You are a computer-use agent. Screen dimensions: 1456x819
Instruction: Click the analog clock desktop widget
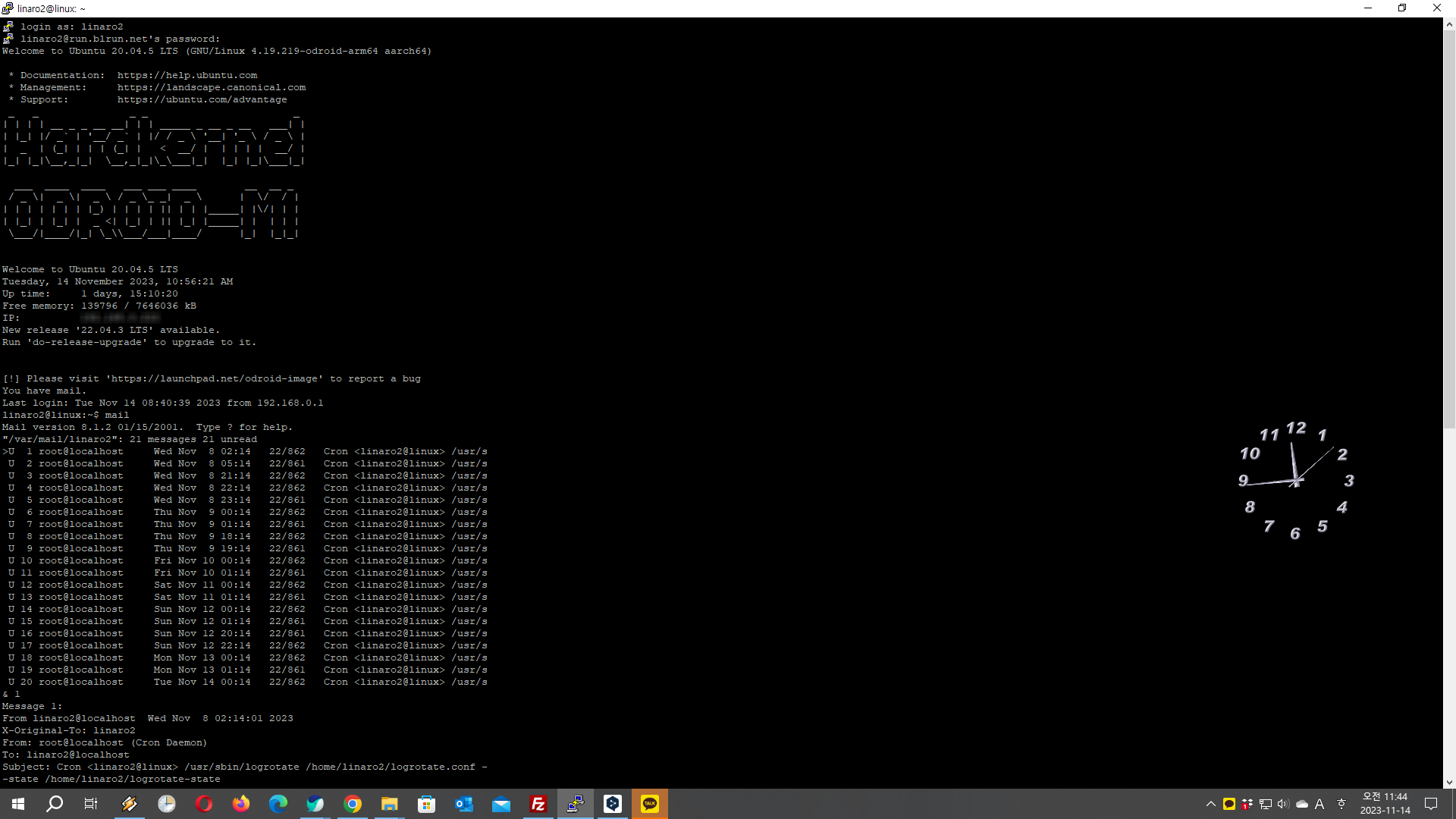coord(1295,480)
